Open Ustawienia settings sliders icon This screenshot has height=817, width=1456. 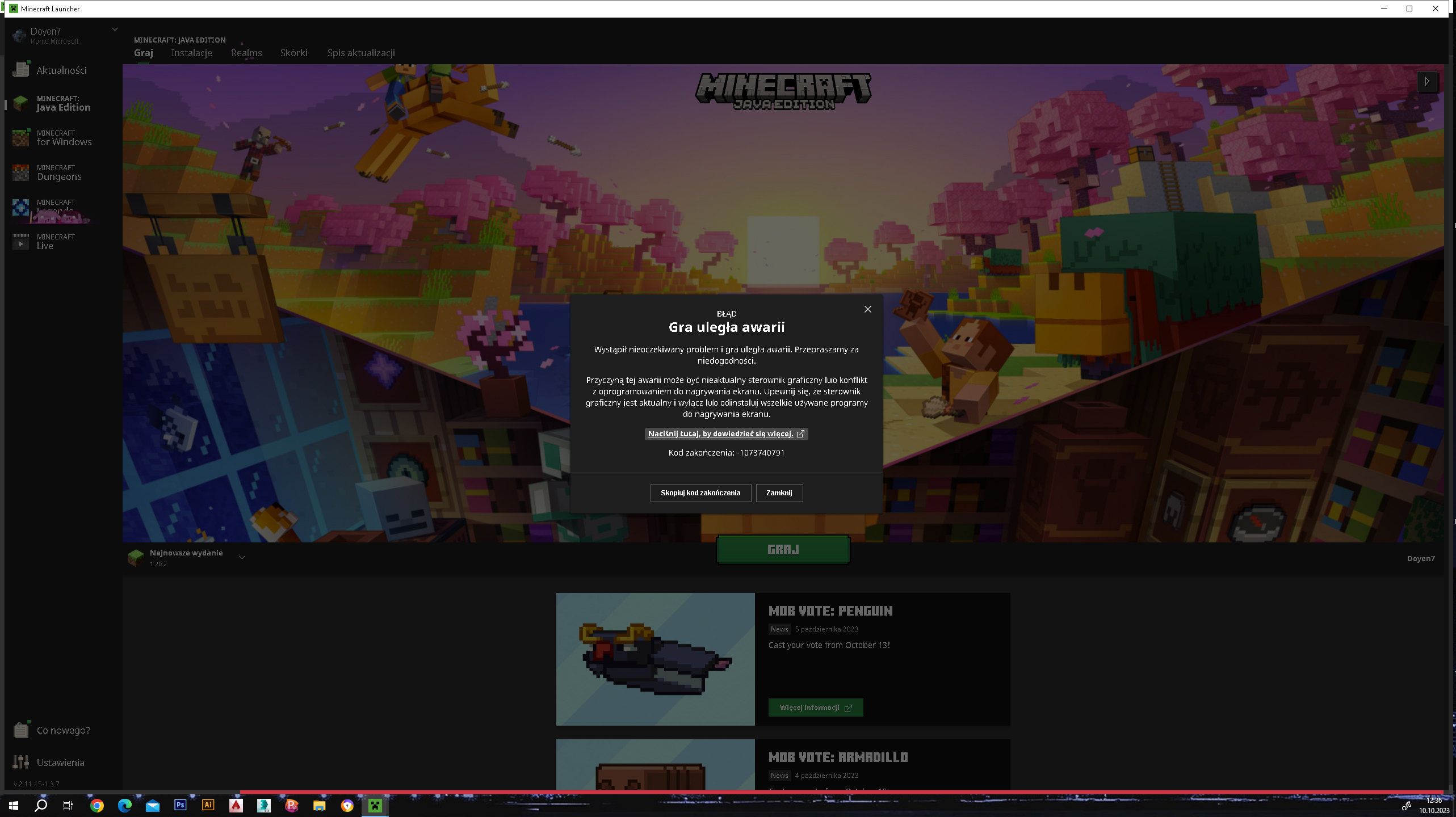(x=21, y=762)
